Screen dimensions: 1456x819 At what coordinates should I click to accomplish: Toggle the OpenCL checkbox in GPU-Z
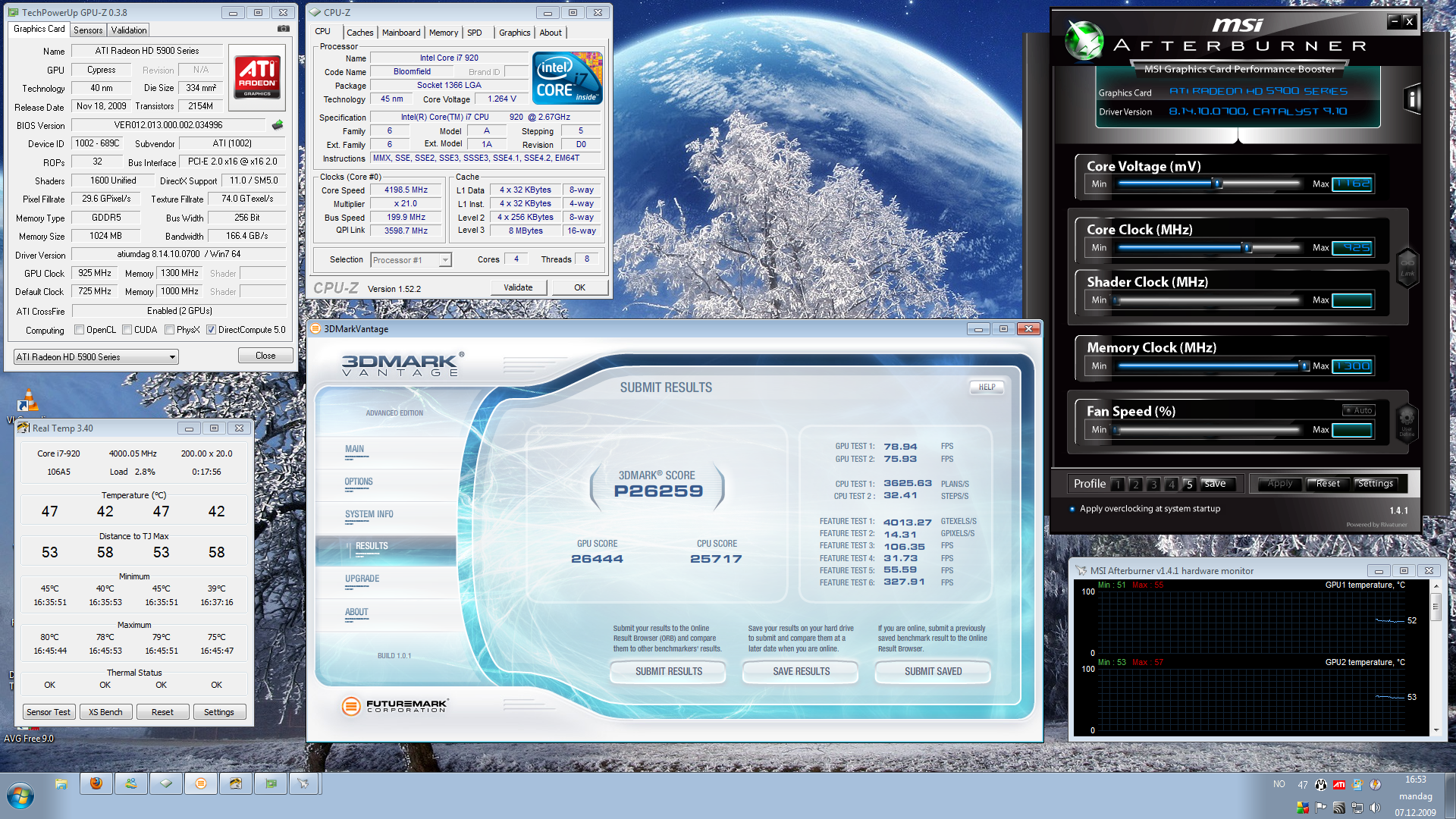[x=79, y=330]
